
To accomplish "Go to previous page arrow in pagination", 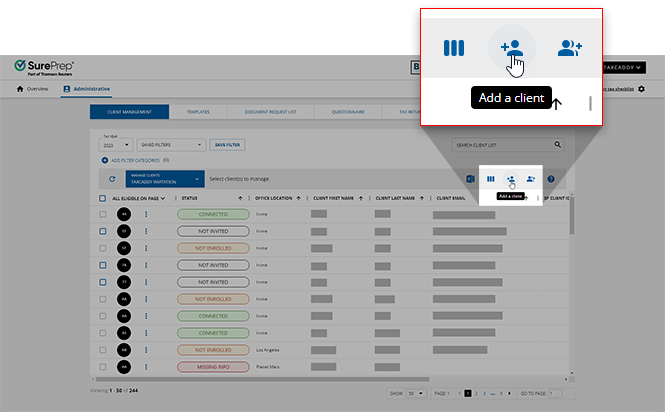I will [460, 393].
